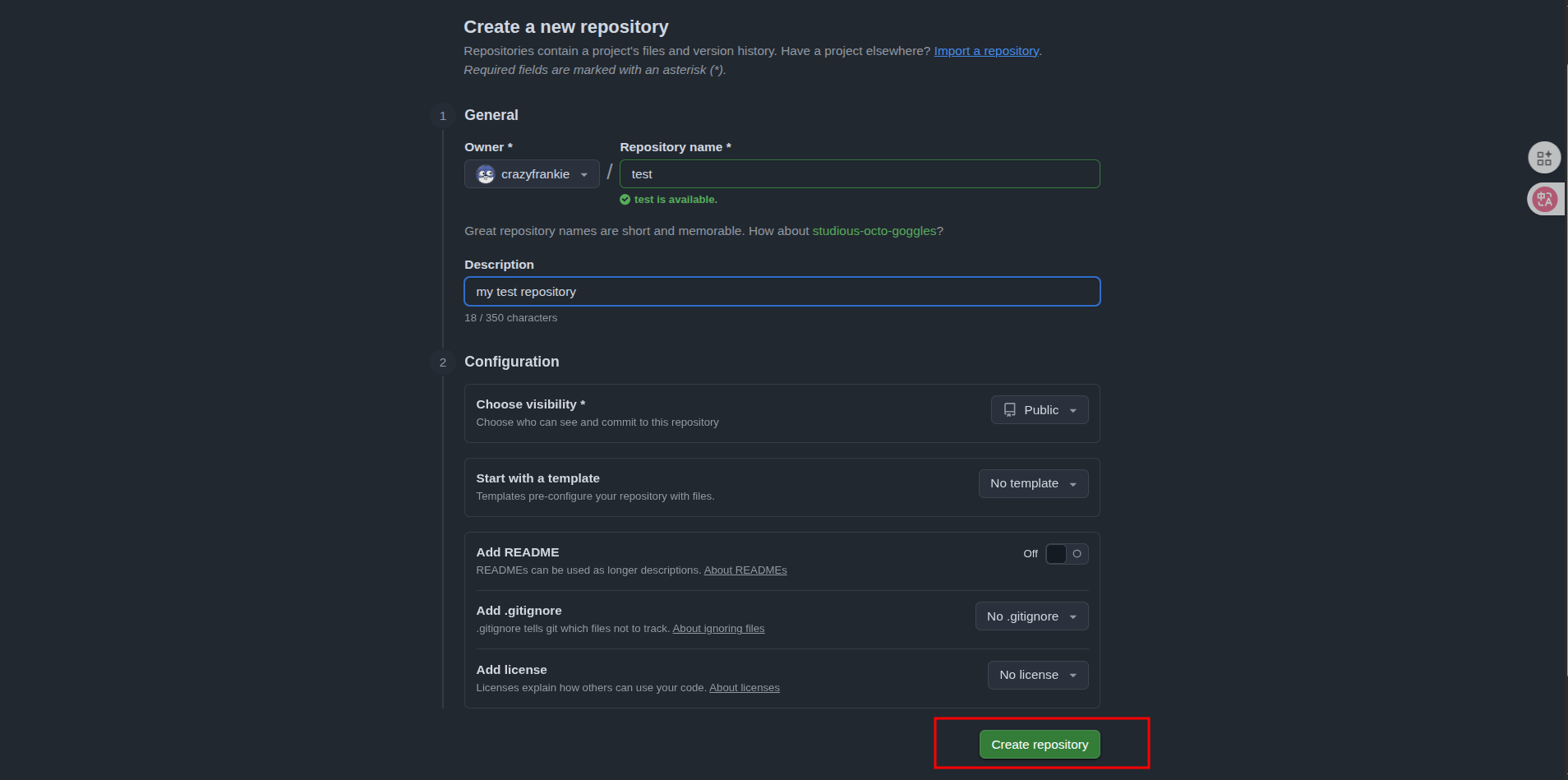Click the translate extension icon
This screenshot has width=1568, height=780.
[1544, 199]
